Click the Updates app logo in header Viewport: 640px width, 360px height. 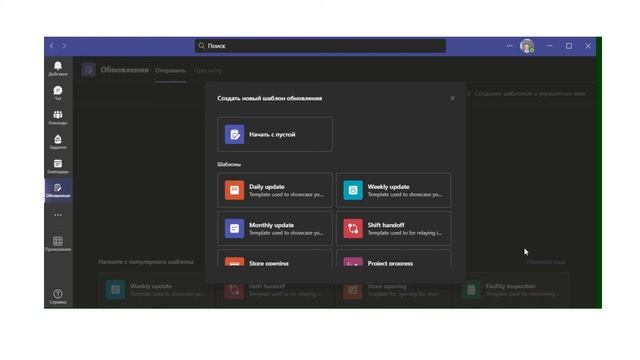coord(89,70)
